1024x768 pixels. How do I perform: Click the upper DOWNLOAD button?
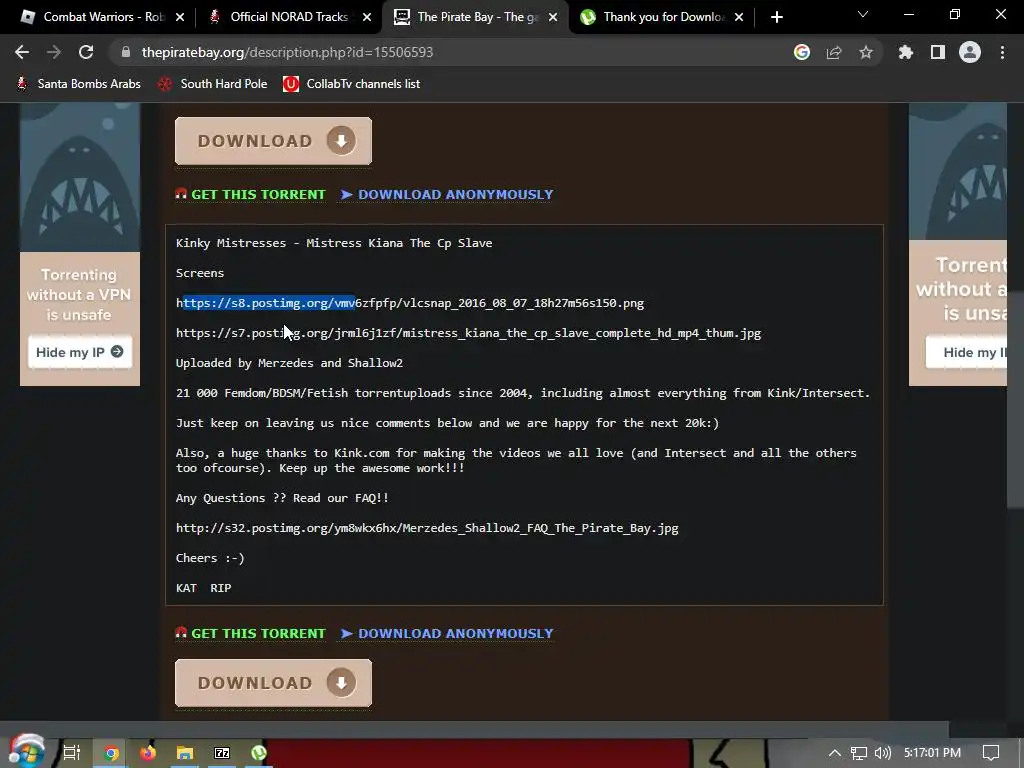pyautogui.click(x=273, y=141)
